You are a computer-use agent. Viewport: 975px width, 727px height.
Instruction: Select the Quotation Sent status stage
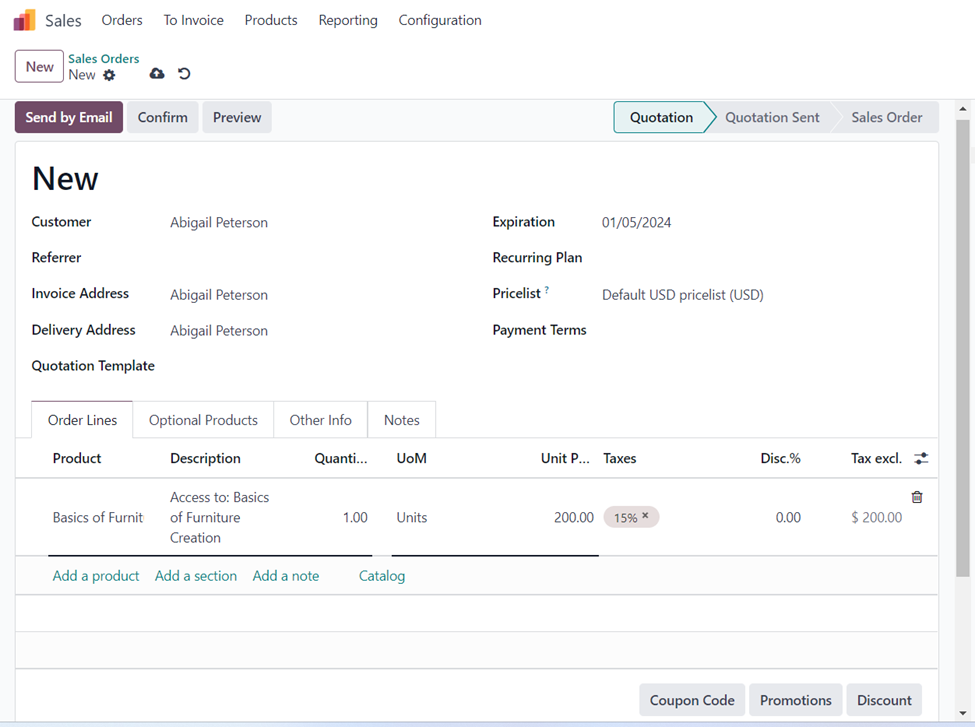772,117
